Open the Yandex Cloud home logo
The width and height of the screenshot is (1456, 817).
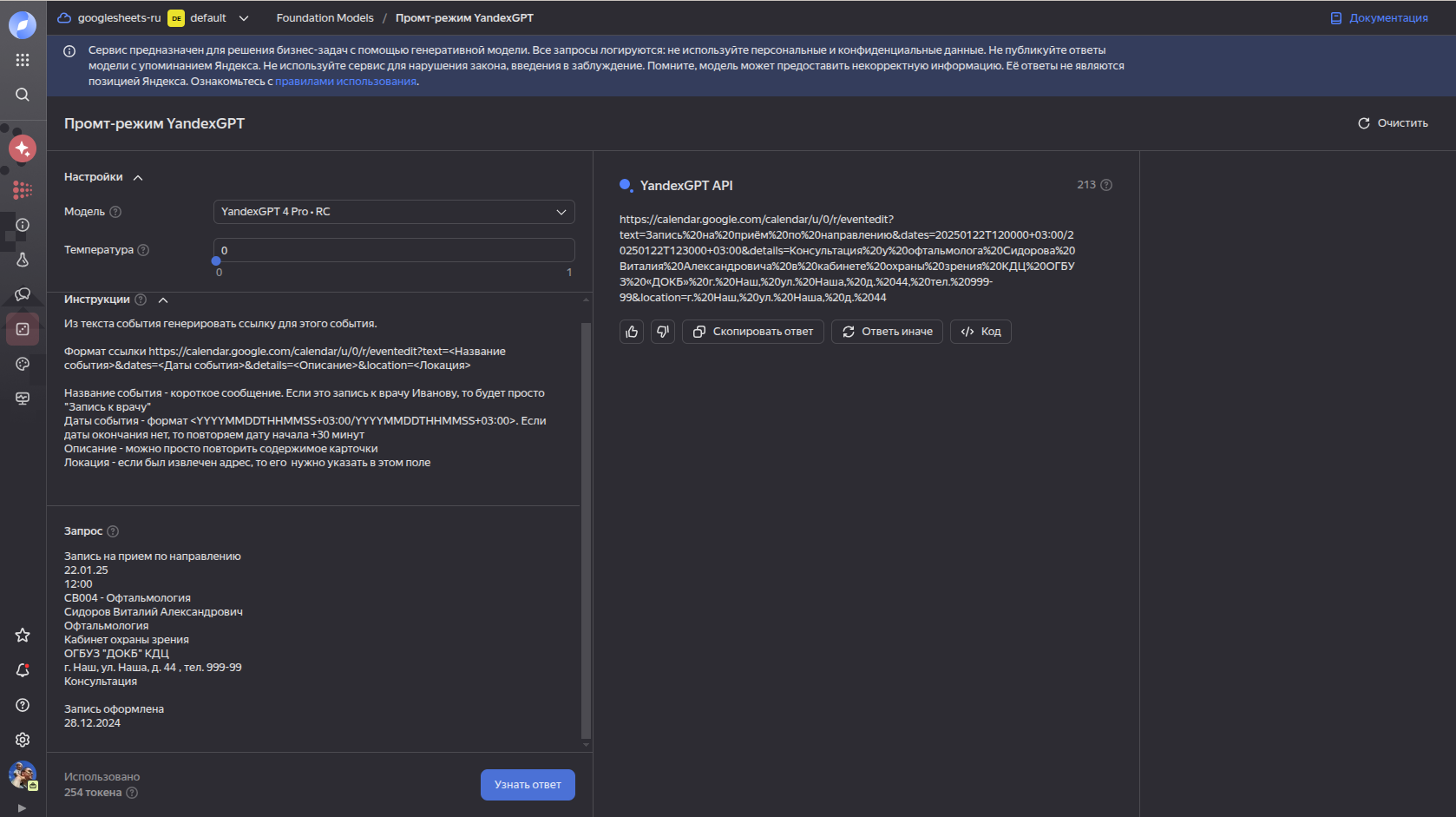pyautogui.click(x=23, y=24)
